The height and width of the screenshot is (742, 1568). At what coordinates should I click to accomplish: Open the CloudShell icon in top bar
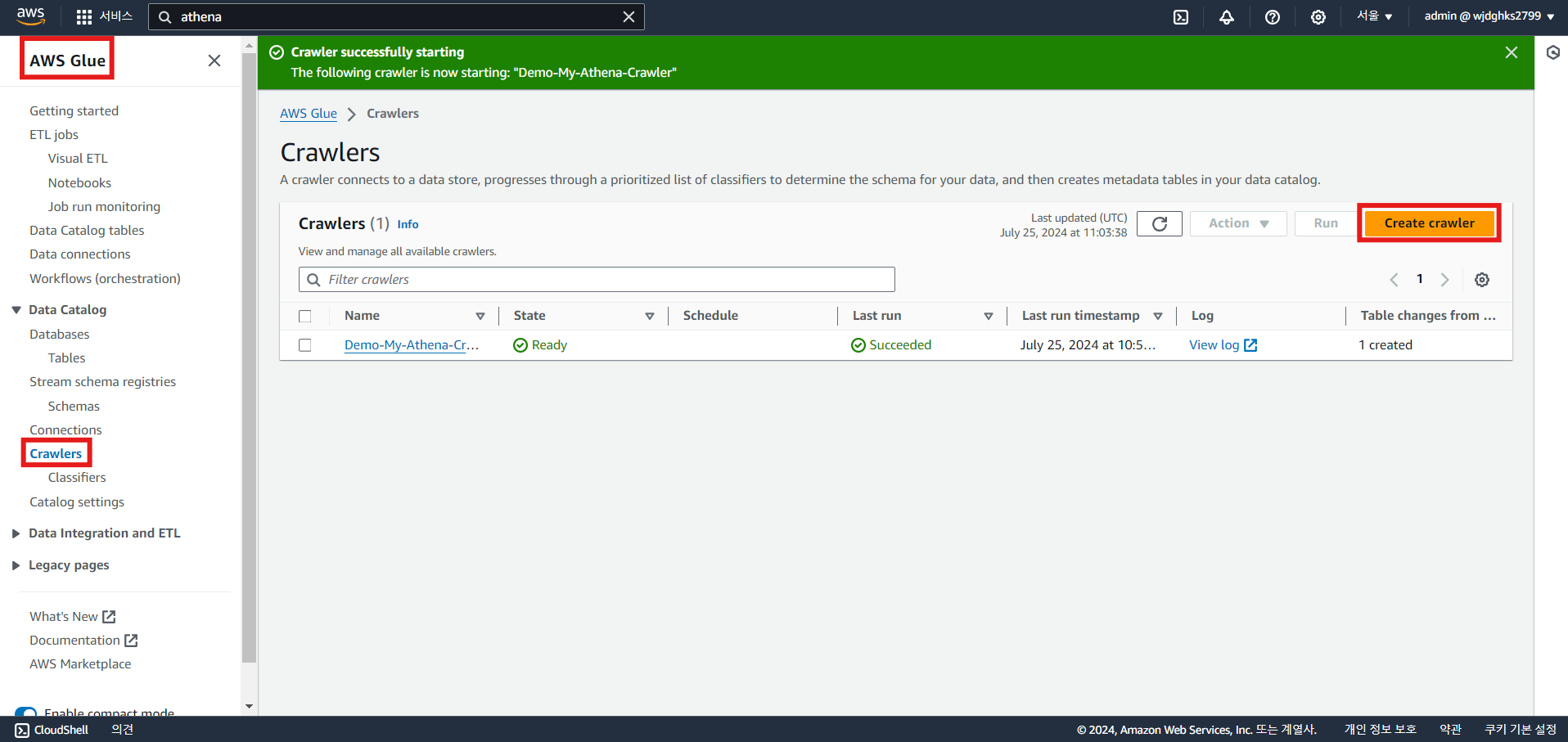1181,16
